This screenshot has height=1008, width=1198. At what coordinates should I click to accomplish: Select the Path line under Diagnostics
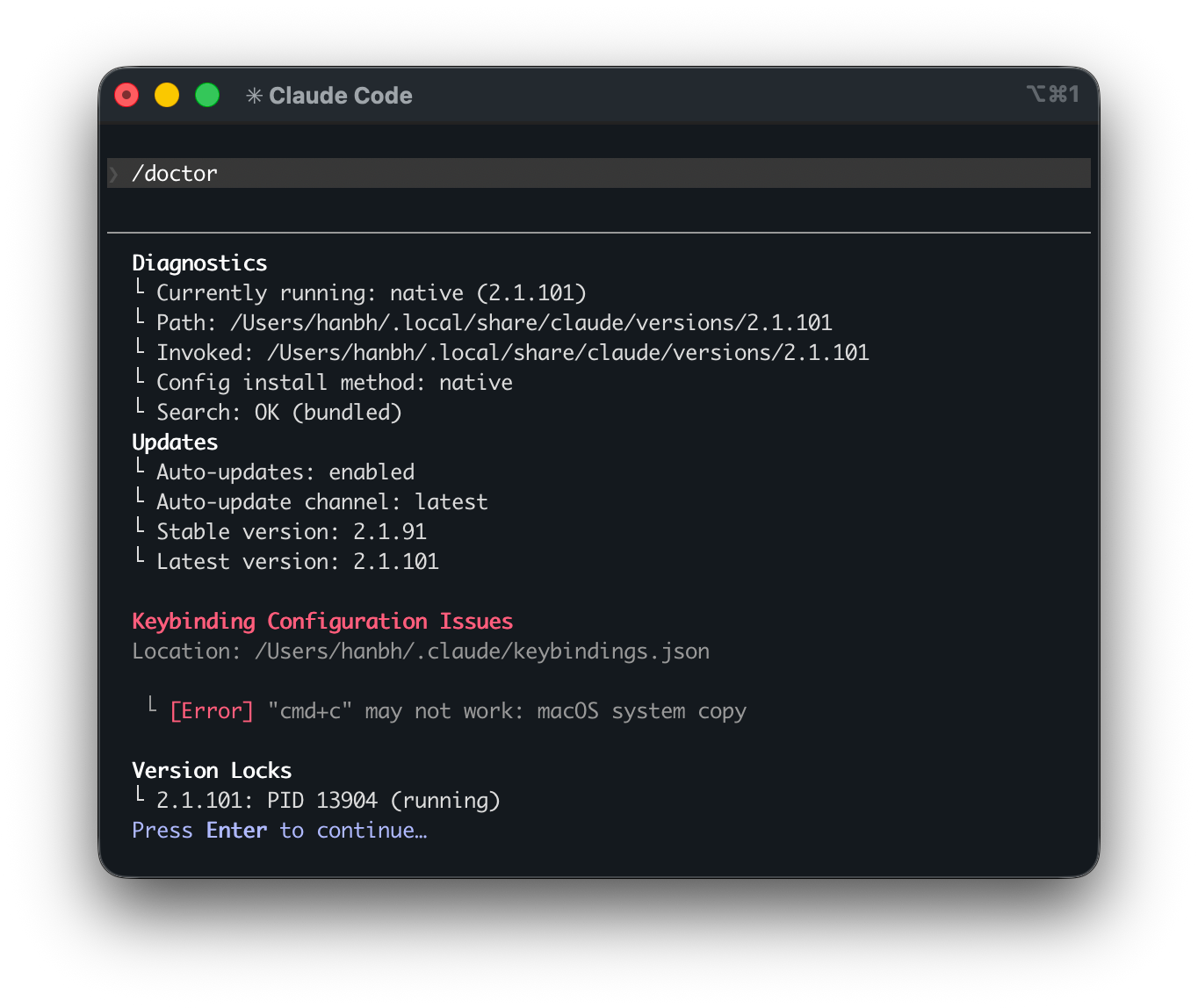point(494,323)
